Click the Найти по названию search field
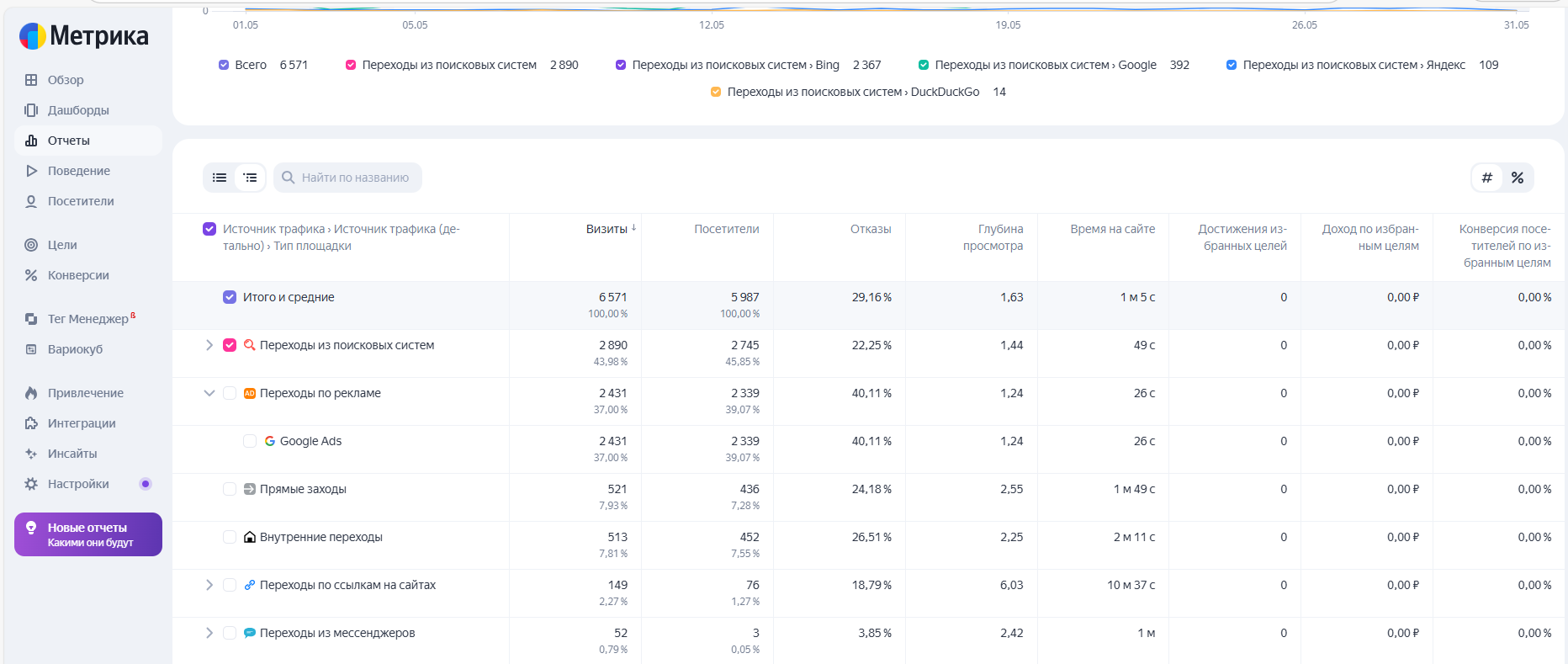 click(355, 178)
